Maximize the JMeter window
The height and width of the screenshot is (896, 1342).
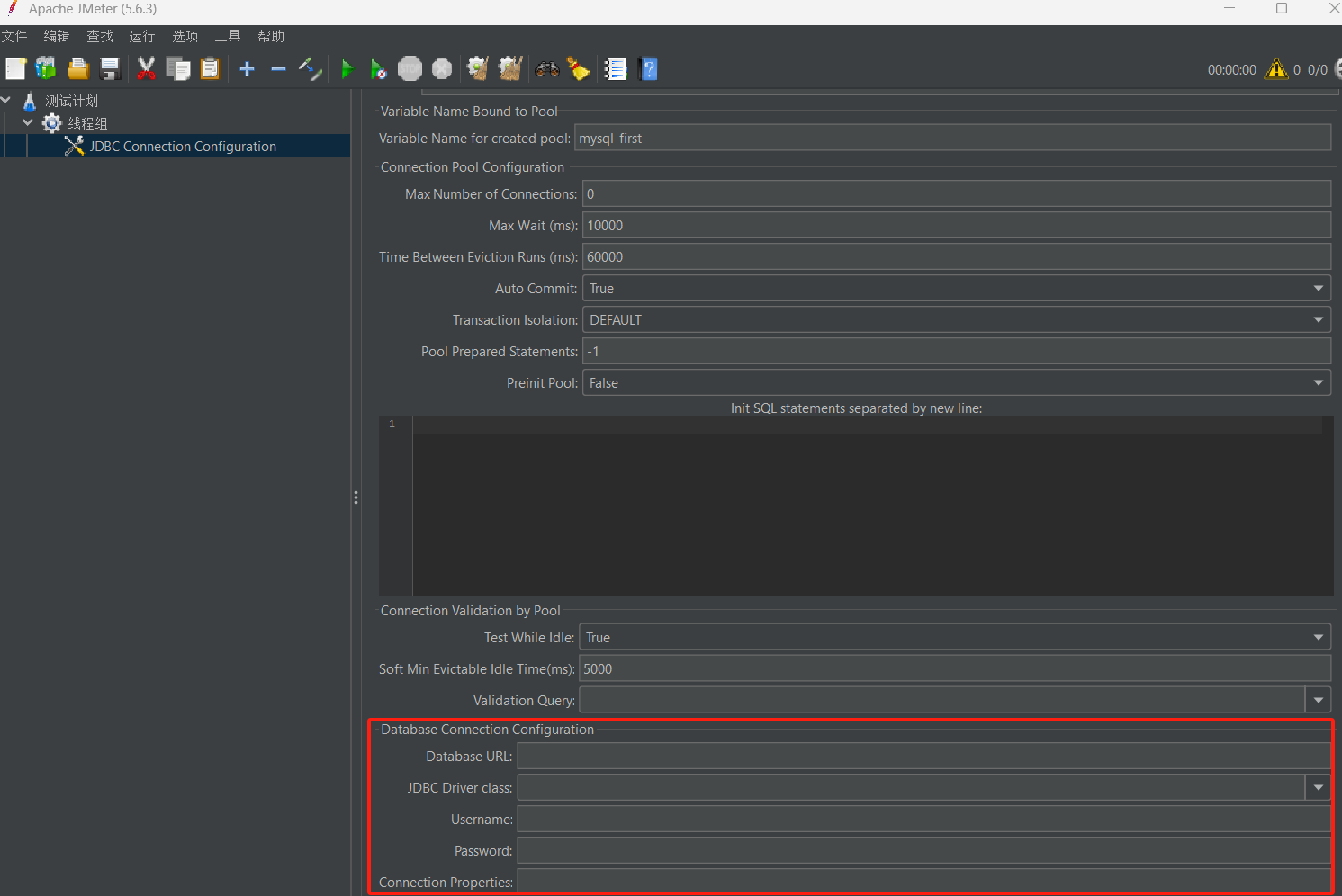[1282, 9]
